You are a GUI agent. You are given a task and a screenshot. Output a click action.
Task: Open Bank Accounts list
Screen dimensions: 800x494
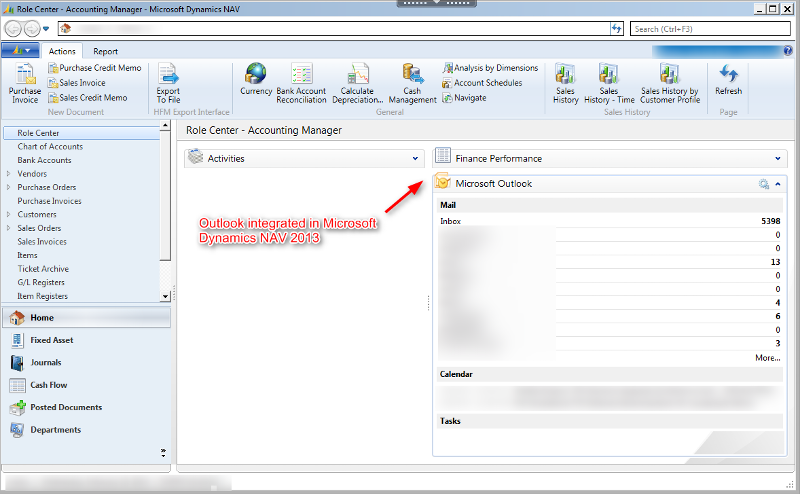pyautogui.click(x=44, y=160)
